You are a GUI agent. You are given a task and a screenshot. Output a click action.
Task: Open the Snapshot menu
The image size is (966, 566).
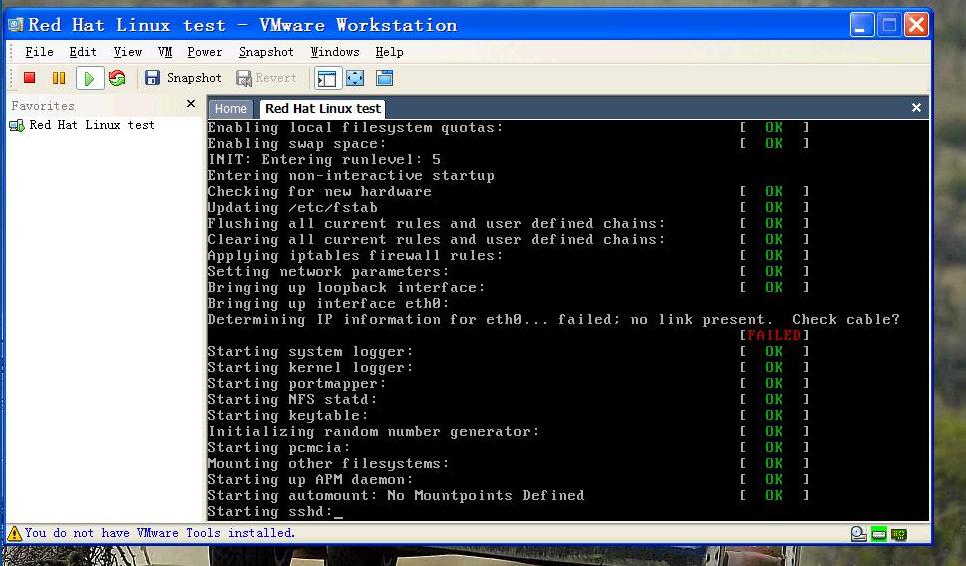point(266,52)
